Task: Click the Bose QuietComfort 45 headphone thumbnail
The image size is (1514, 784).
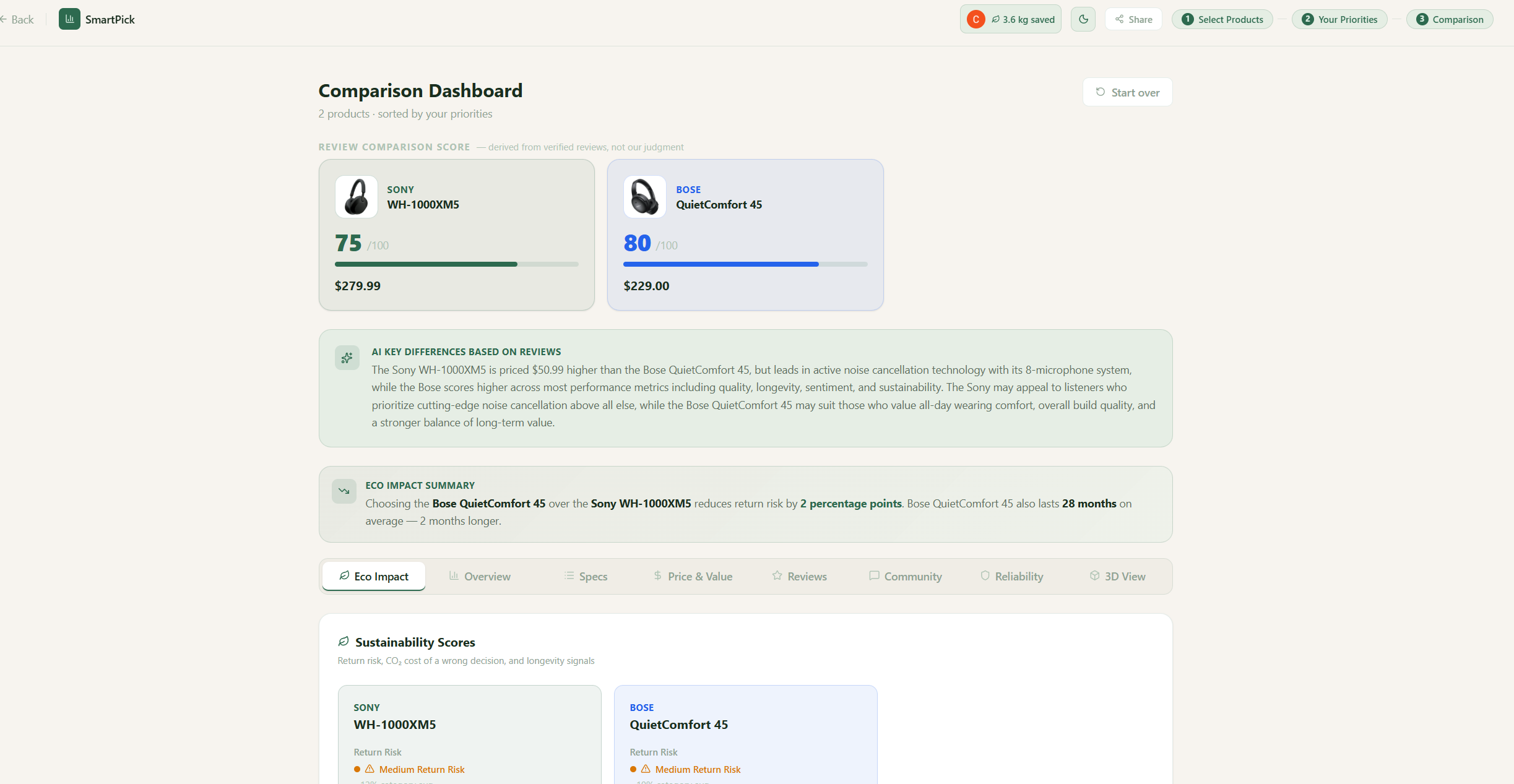Action: coord(644,197)
